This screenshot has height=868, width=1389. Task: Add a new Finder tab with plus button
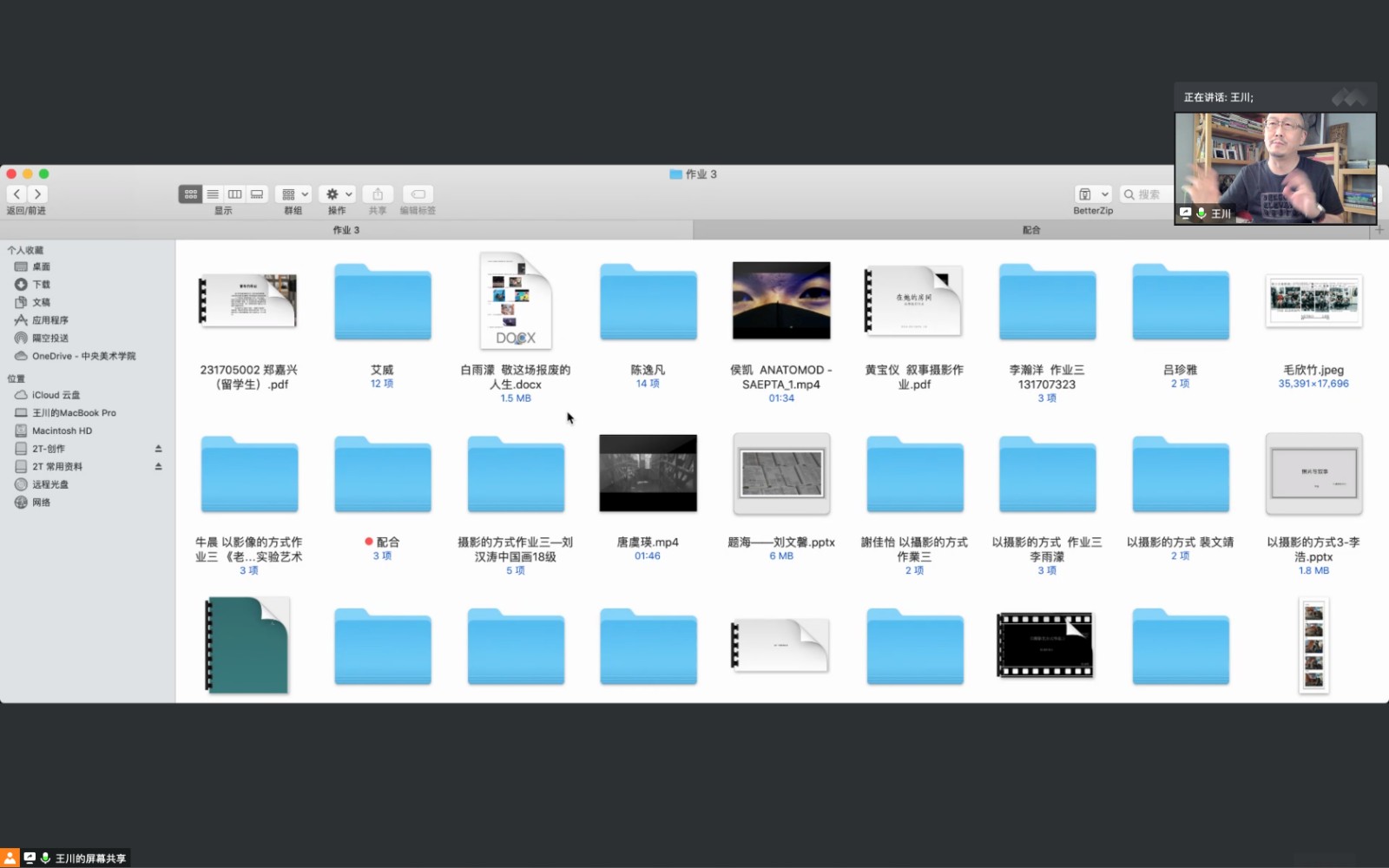tap(1379, 230)
